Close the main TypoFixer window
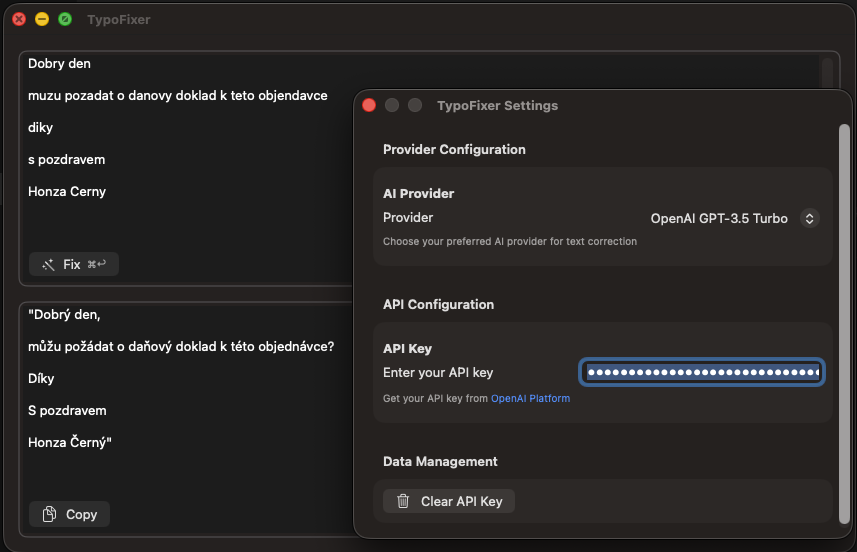Image resolution: width=857 pixels, height=552 pixels. [x=18, y=19]
